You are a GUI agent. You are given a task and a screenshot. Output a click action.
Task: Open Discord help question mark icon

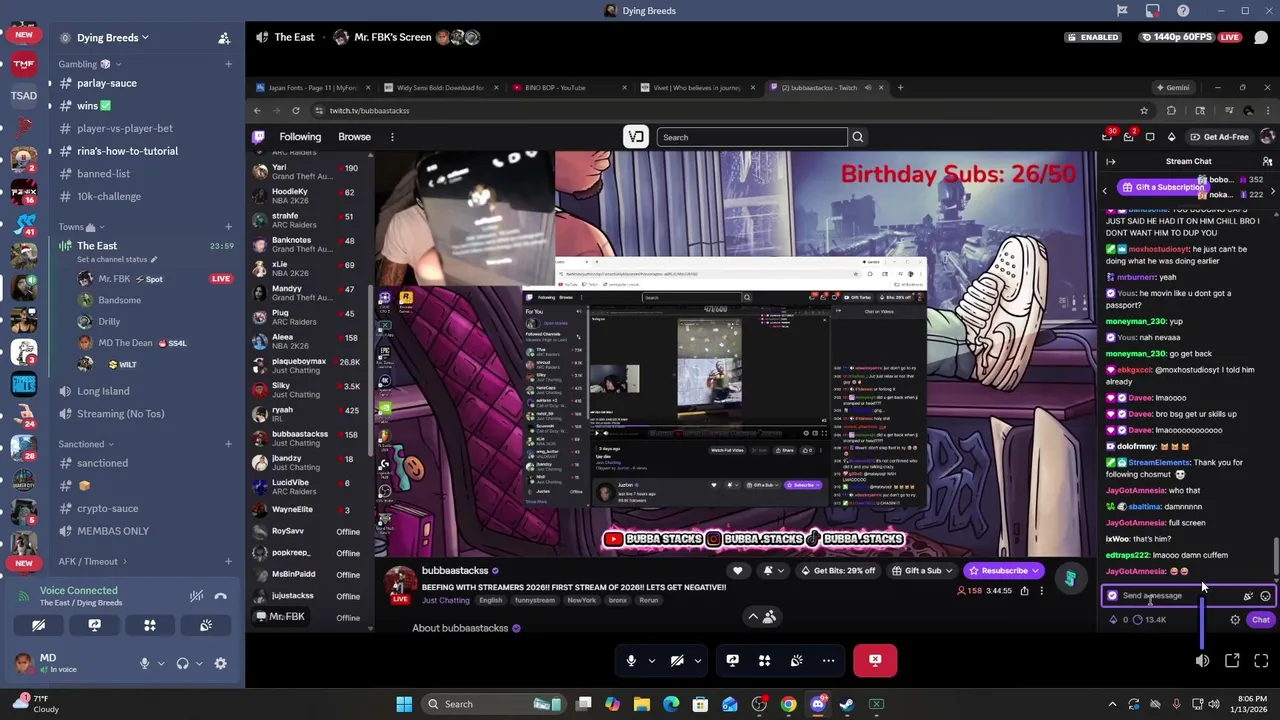1184,11
